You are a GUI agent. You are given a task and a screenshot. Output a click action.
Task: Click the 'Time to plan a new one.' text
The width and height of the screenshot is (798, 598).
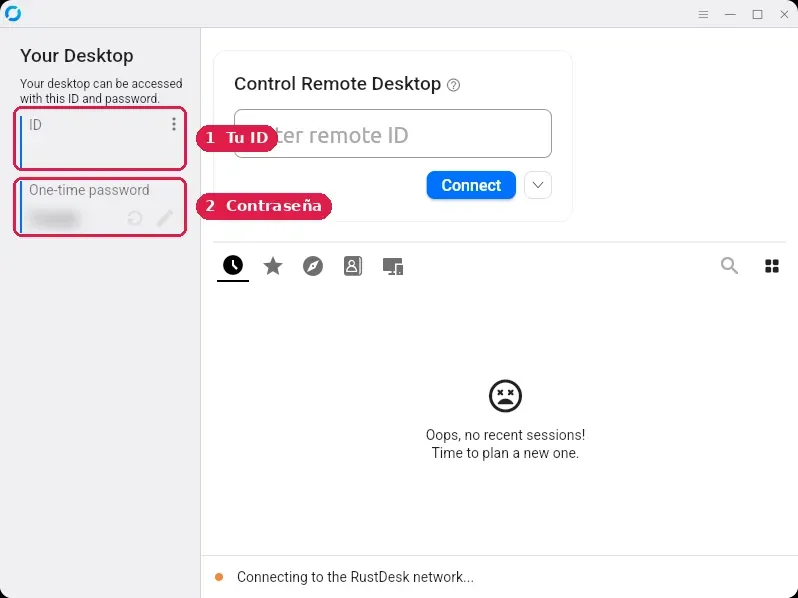pos(505,453)
